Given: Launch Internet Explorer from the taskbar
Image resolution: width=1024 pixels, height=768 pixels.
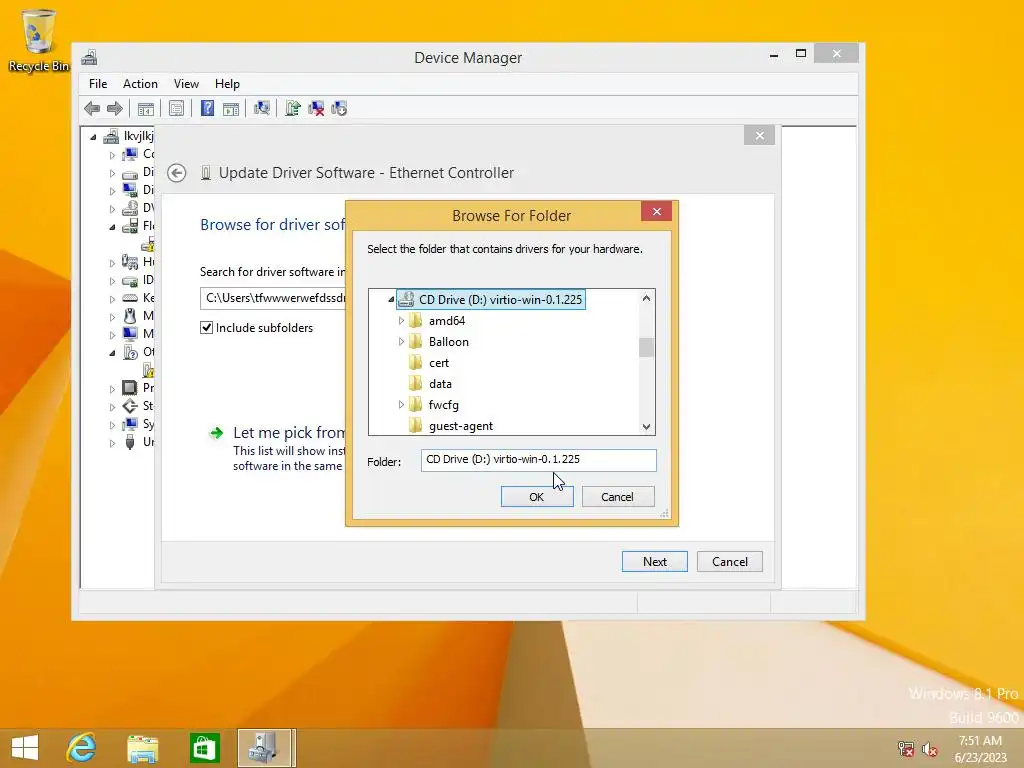Looking at the screenshot, I should click(82, 748).
